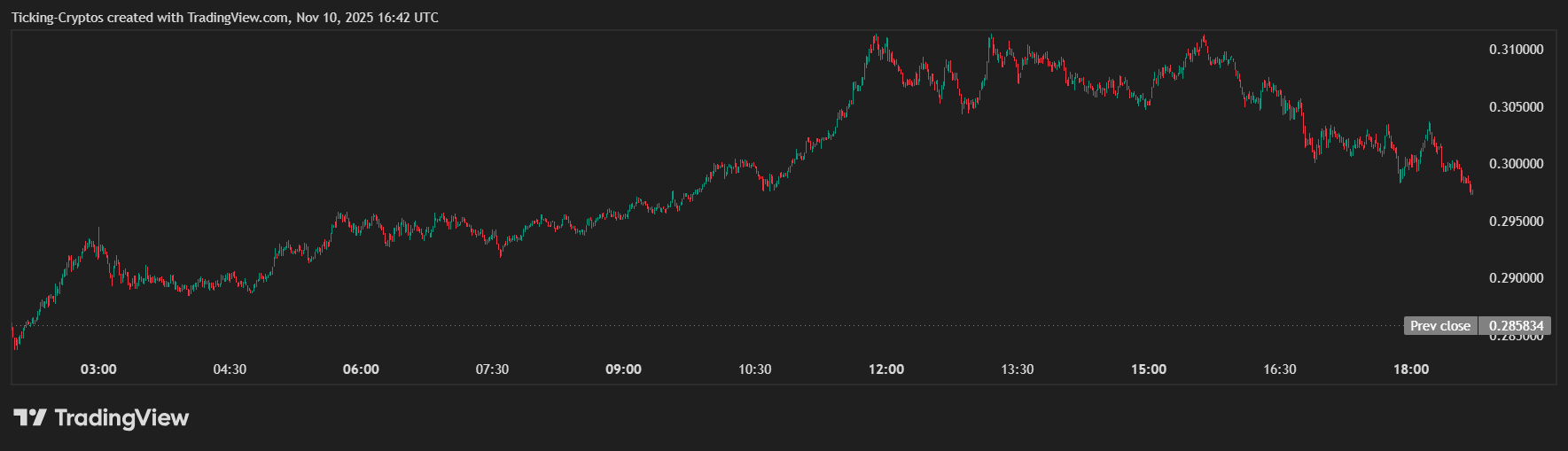The height and width of the screenshot is (451, 1568).
Task: Click the 0.290000 price axis label
Action: pyautogui.click(x=1516, y=278)
